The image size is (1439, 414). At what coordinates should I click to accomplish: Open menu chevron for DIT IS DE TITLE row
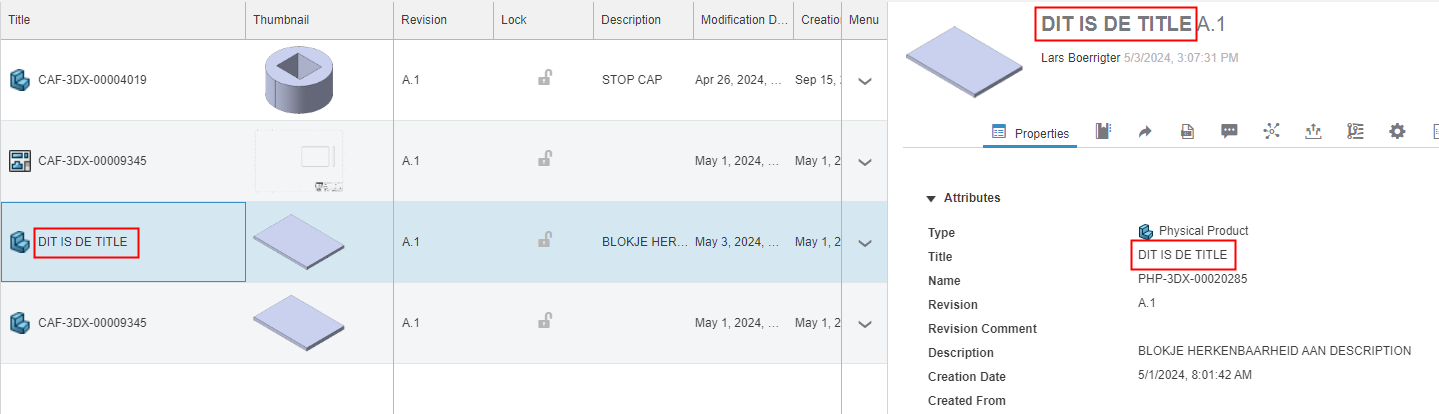865,243
